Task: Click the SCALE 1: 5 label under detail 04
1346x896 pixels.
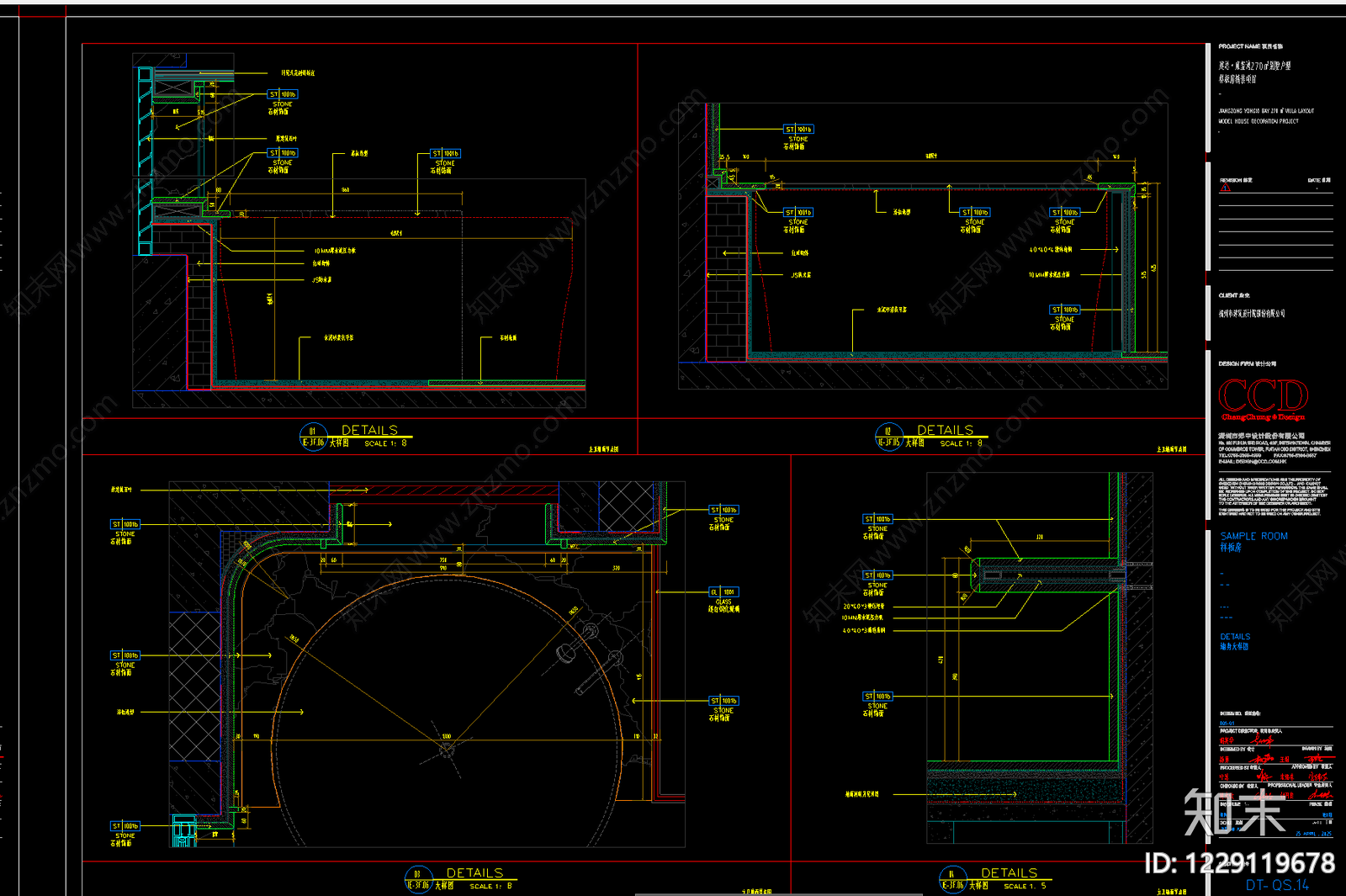Action: pos(1025,886)
